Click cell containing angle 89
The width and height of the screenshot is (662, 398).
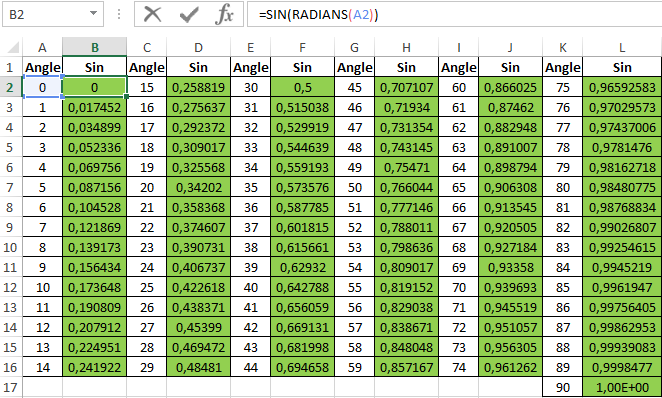tap(563, 367)
